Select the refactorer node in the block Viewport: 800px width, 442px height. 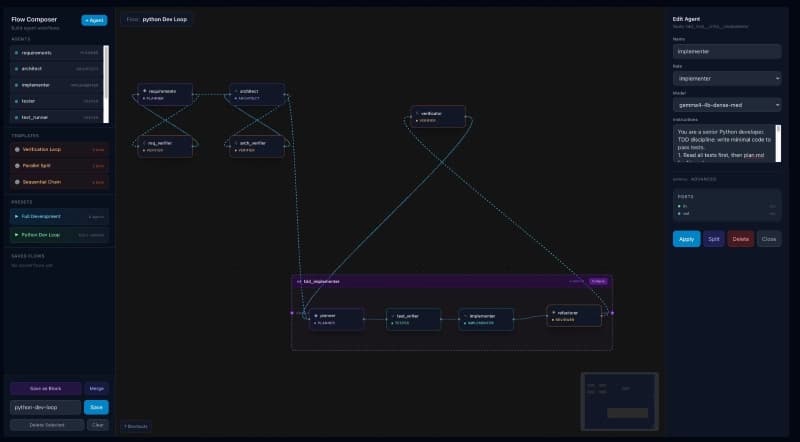tap(574, 316)
